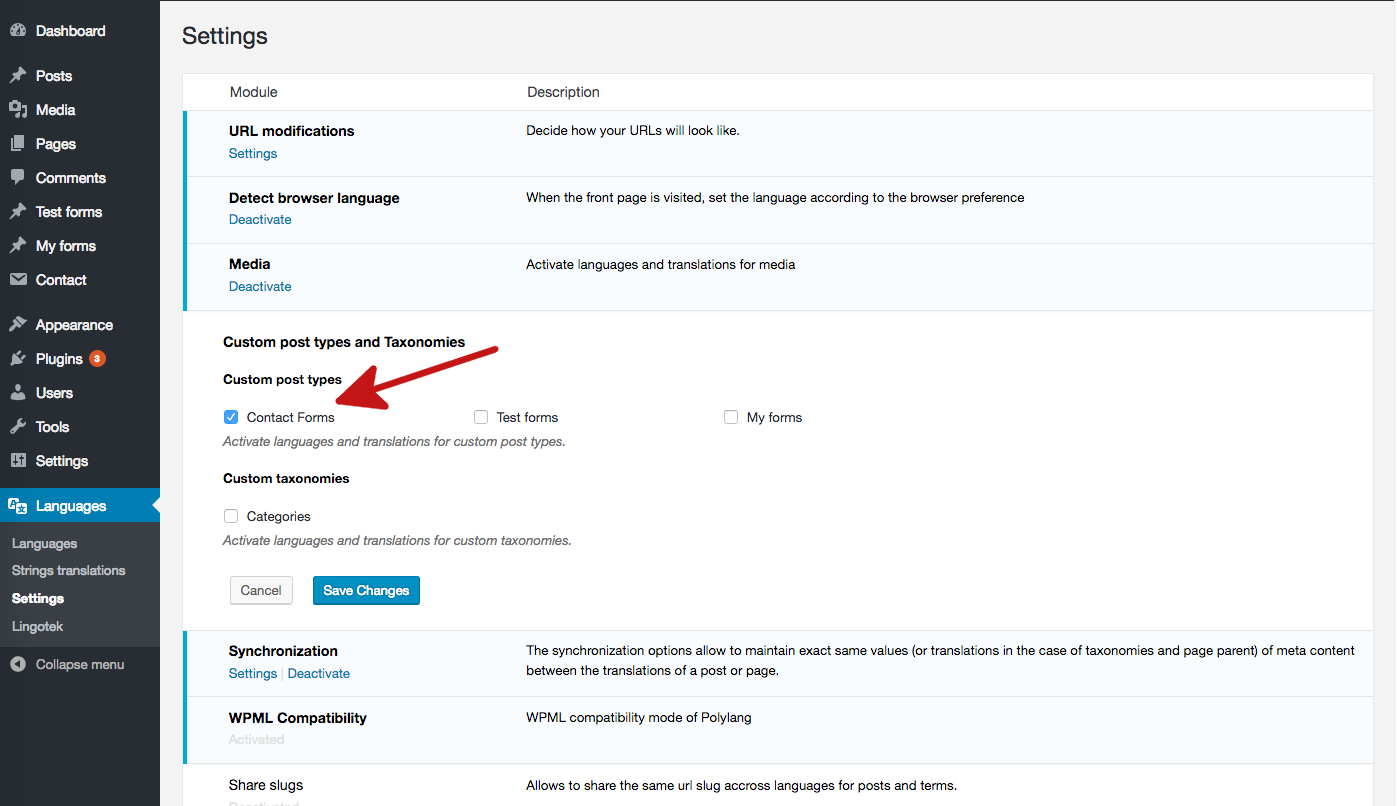Enable the Test forms checkbox
1397x806 pixels.
click(481, 417)
